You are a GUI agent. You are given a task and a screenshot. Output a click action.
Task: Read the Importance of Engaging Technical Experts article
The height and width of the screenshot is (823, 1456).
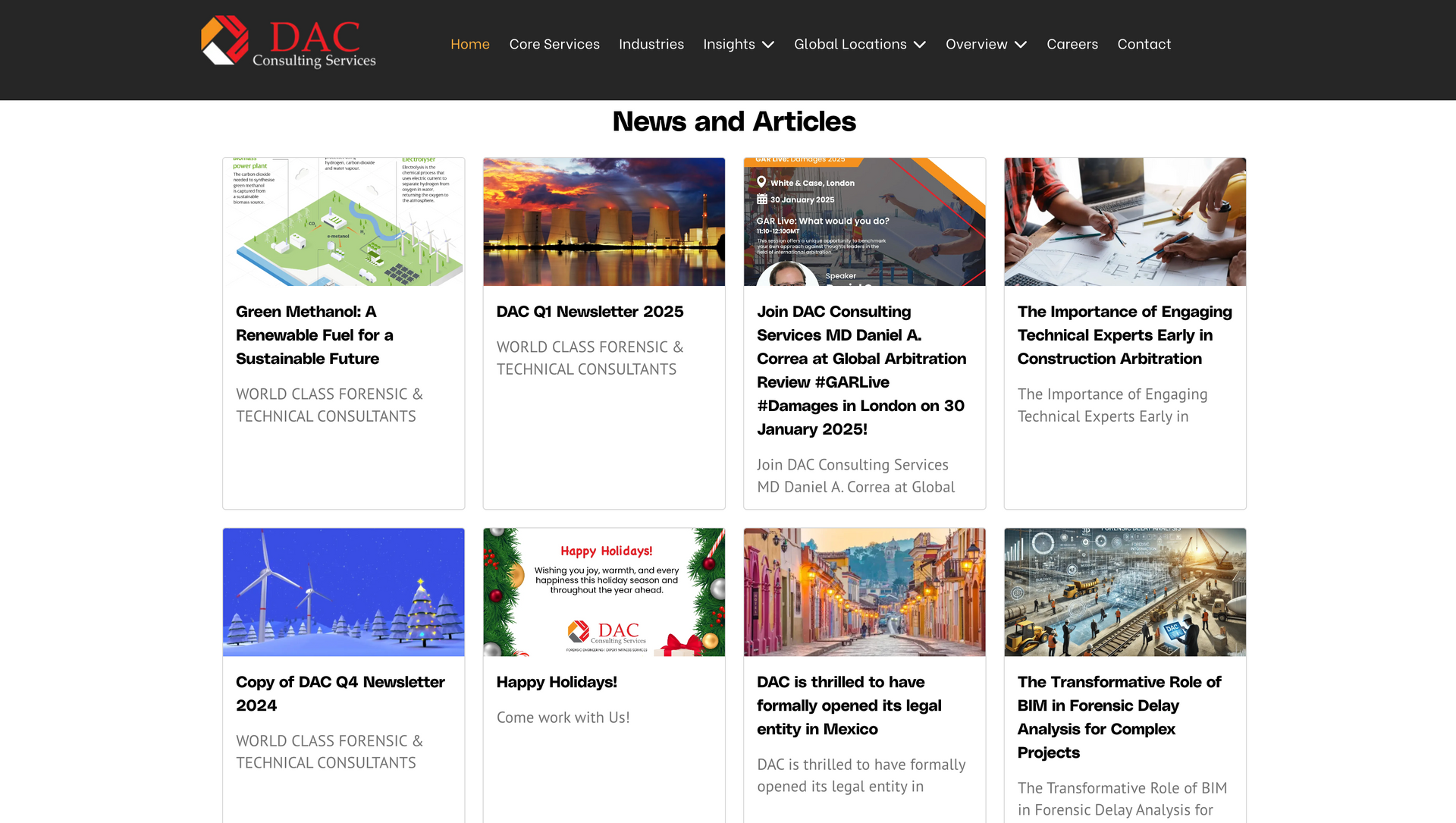pyautogui.click(x=1124, y=335)
